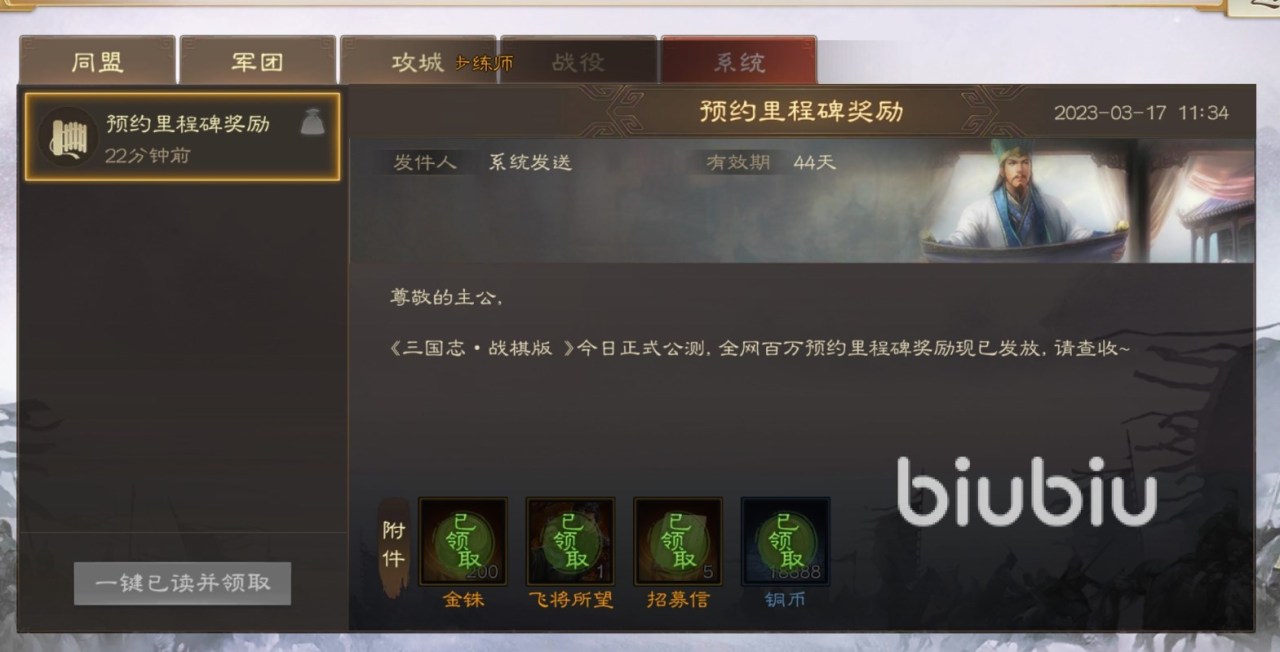This screenshot has height=652, width=1280.
Task: Click the 金铢 item name text
Action: 463,600
